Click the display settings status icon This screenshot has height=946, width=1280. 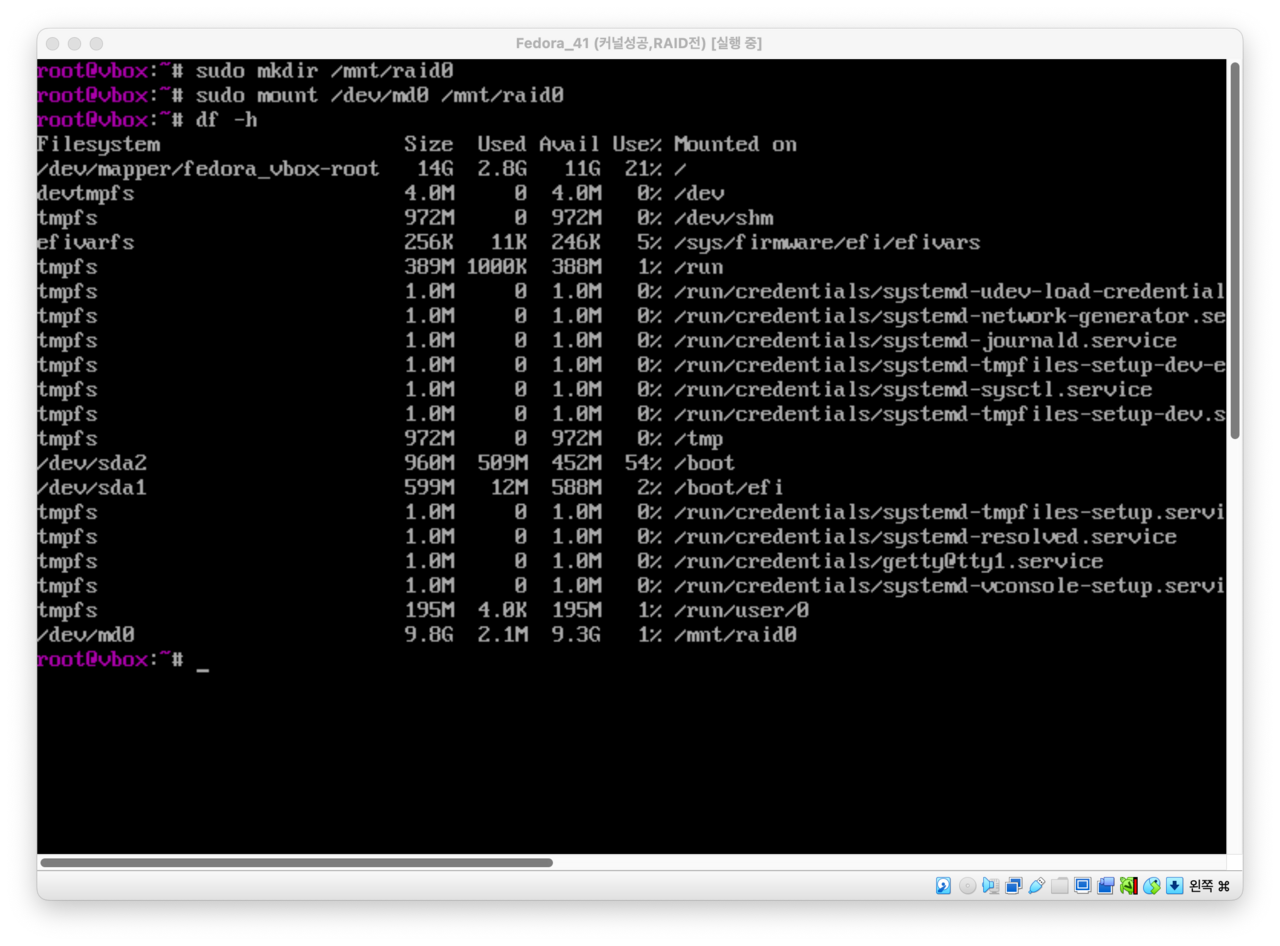tap(1083, 885)
